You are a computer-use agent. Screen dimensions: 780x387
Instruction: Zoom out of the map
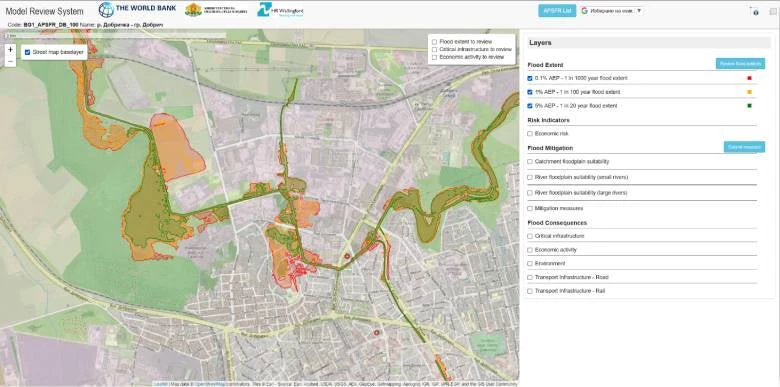[x=10, y=61]
